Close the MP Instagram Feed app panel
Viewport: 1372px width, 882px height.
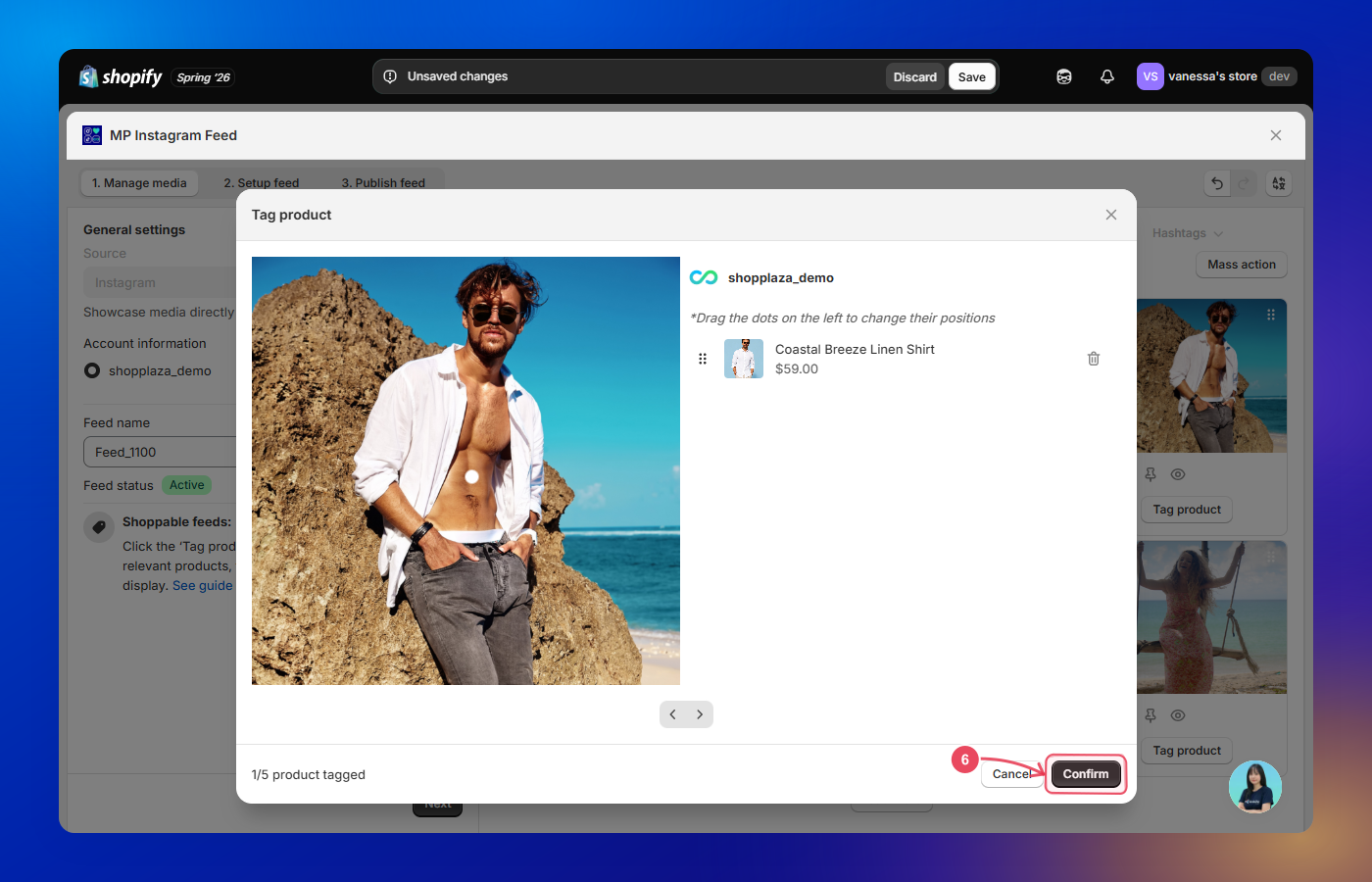(x=1276, y=135)
